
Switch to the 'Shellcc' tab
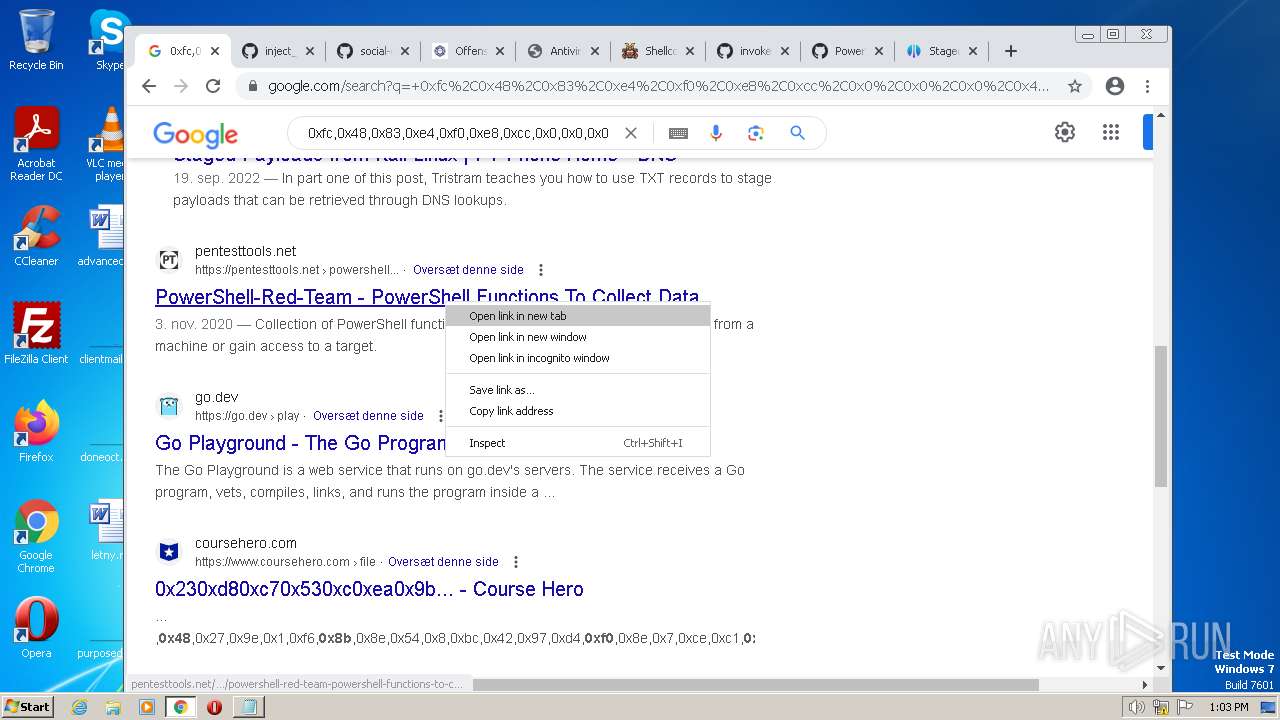point(658,51)
